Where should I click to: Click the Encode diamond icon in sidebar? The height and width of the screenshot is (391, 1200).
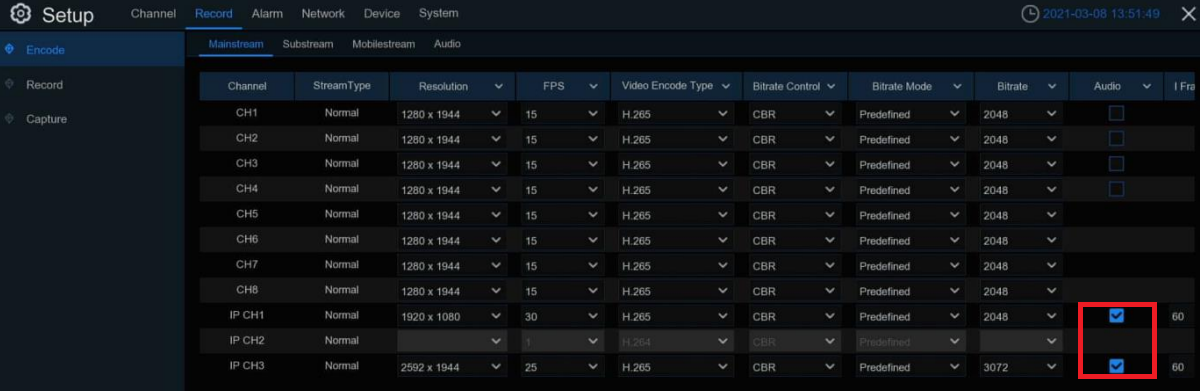[9, 49]
